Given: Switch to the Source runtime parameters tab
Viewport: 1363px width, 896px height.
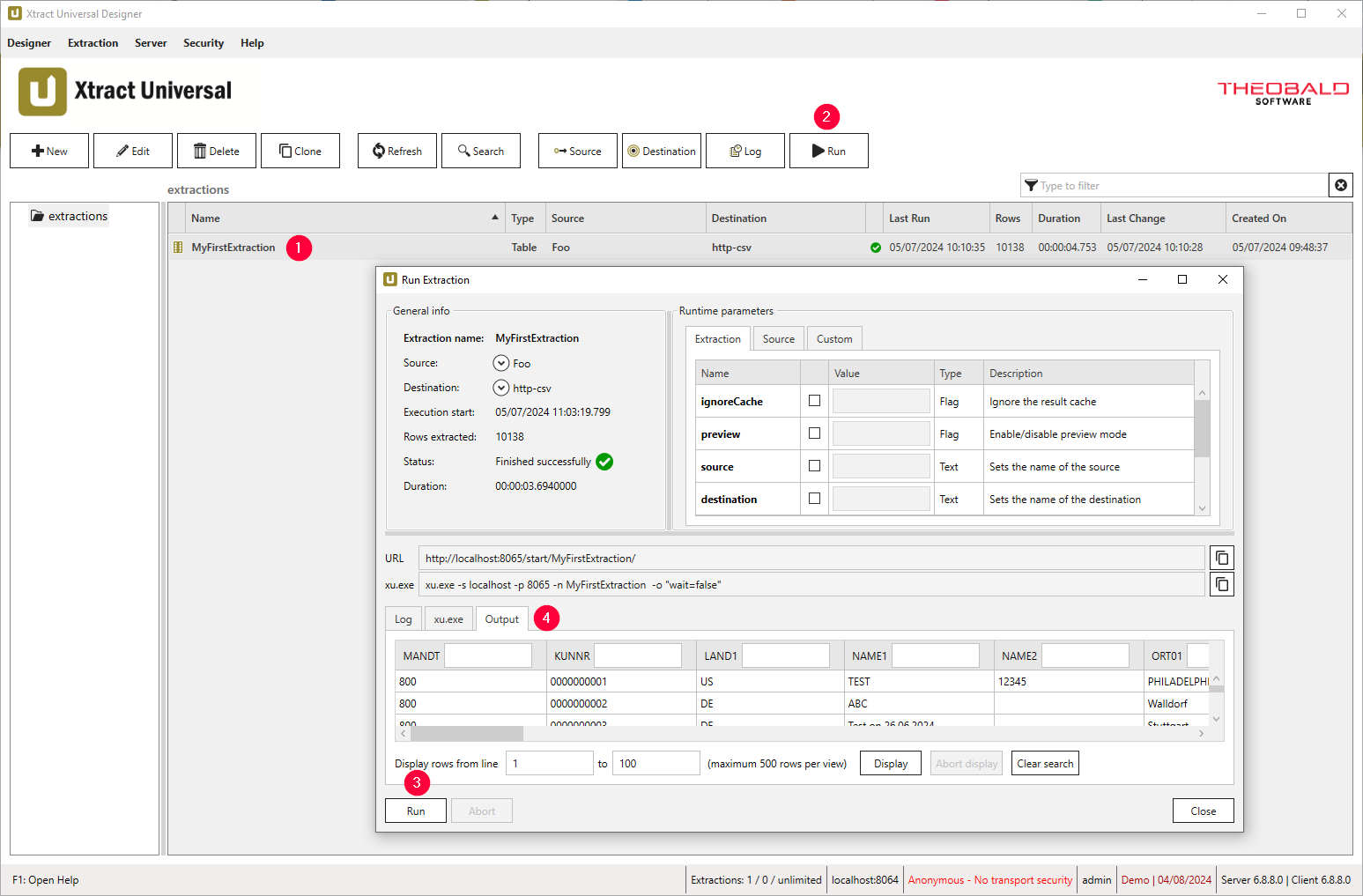Looking at the screenshot, I should coord(779,339).
